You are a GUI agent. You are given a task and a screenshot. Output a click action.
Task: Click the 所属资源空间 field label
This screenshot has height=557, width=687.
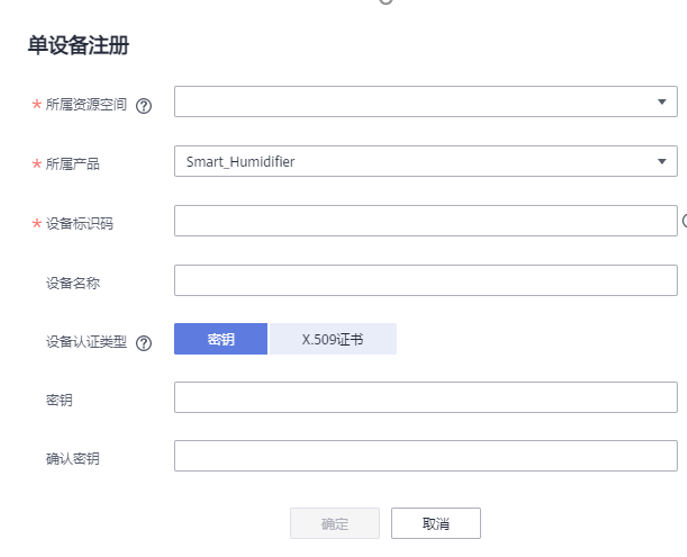[x=86, y=105]
